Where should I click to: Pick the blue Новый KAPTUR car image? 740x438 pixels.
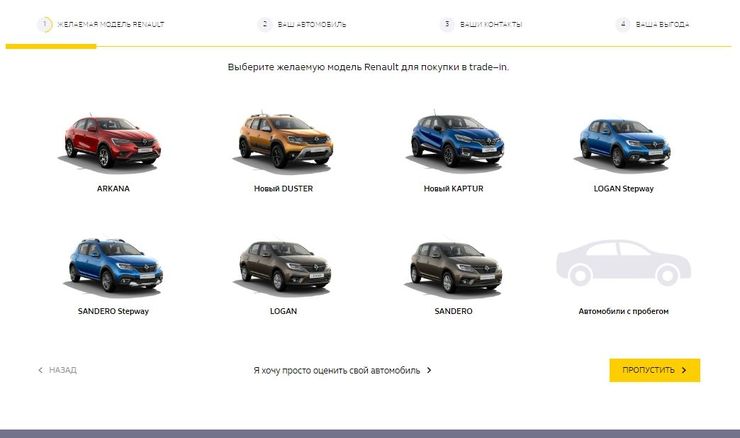[x=454, y=141]
